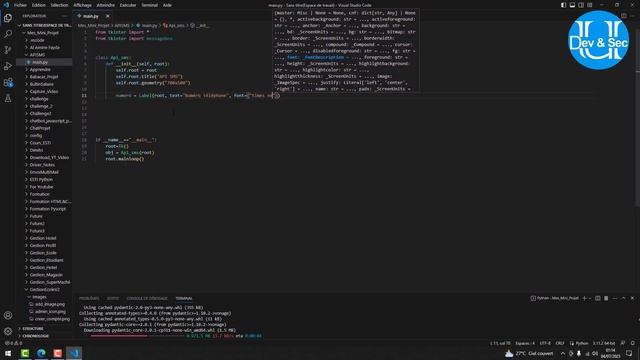
Task: Open the Sélection menu
Action: tap(59, 5)
